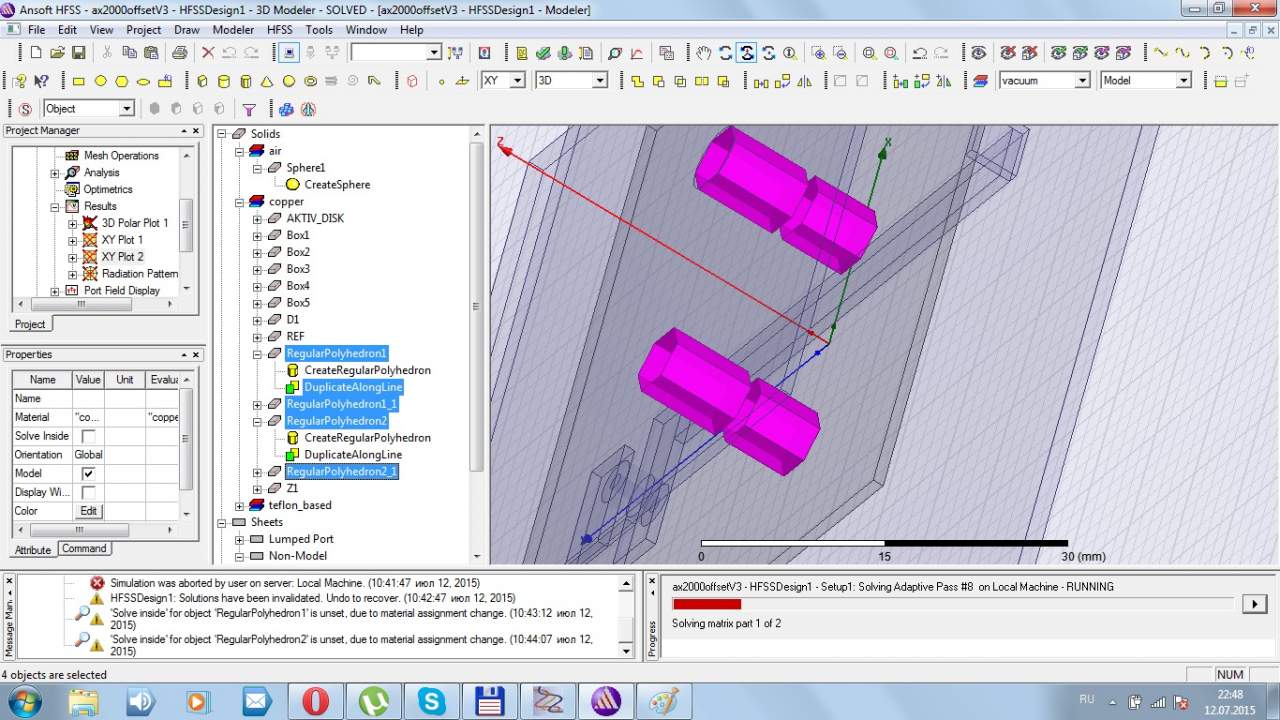Viewport: 1280px width, 720px height.
Task: Open Skype from the Windows taskbar
Action: click(x=432, y=701)
